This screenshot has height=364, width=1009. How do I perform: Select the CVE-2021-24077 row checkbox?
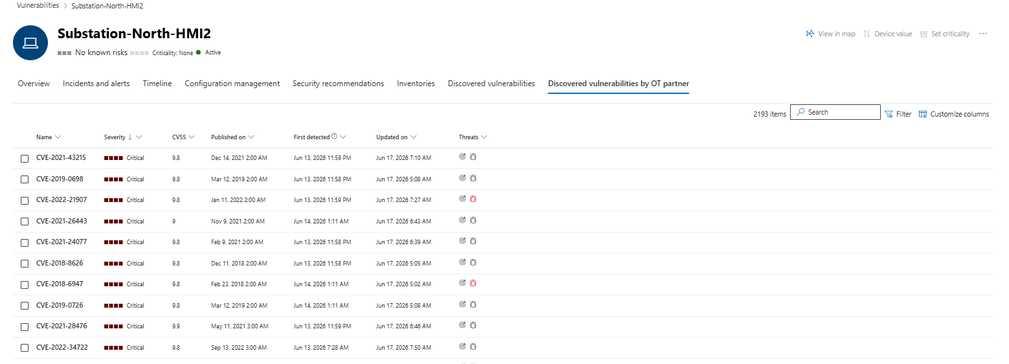pos(24,242)
